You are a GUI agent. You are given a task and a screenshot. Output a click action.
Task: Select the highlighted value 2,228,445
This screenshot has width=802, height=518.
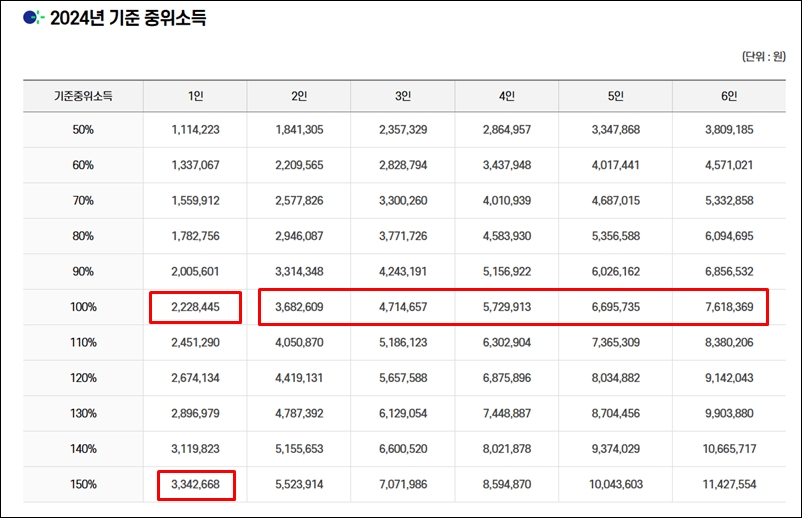pos(195,307)
